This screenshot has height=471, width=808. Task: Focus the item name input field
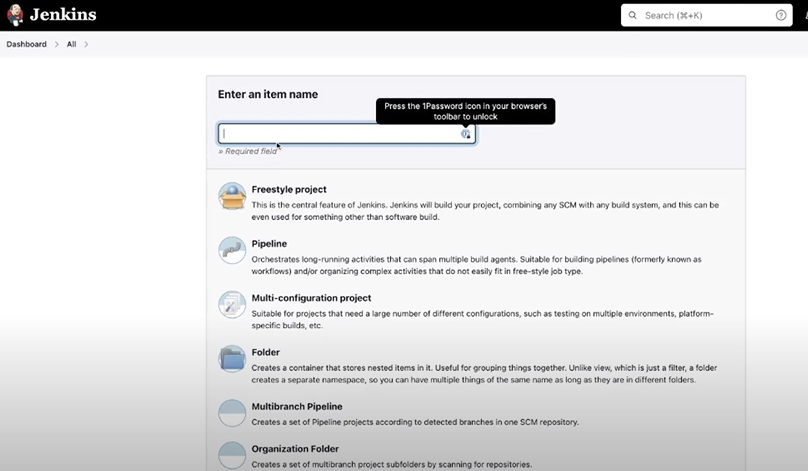(346, 133)
